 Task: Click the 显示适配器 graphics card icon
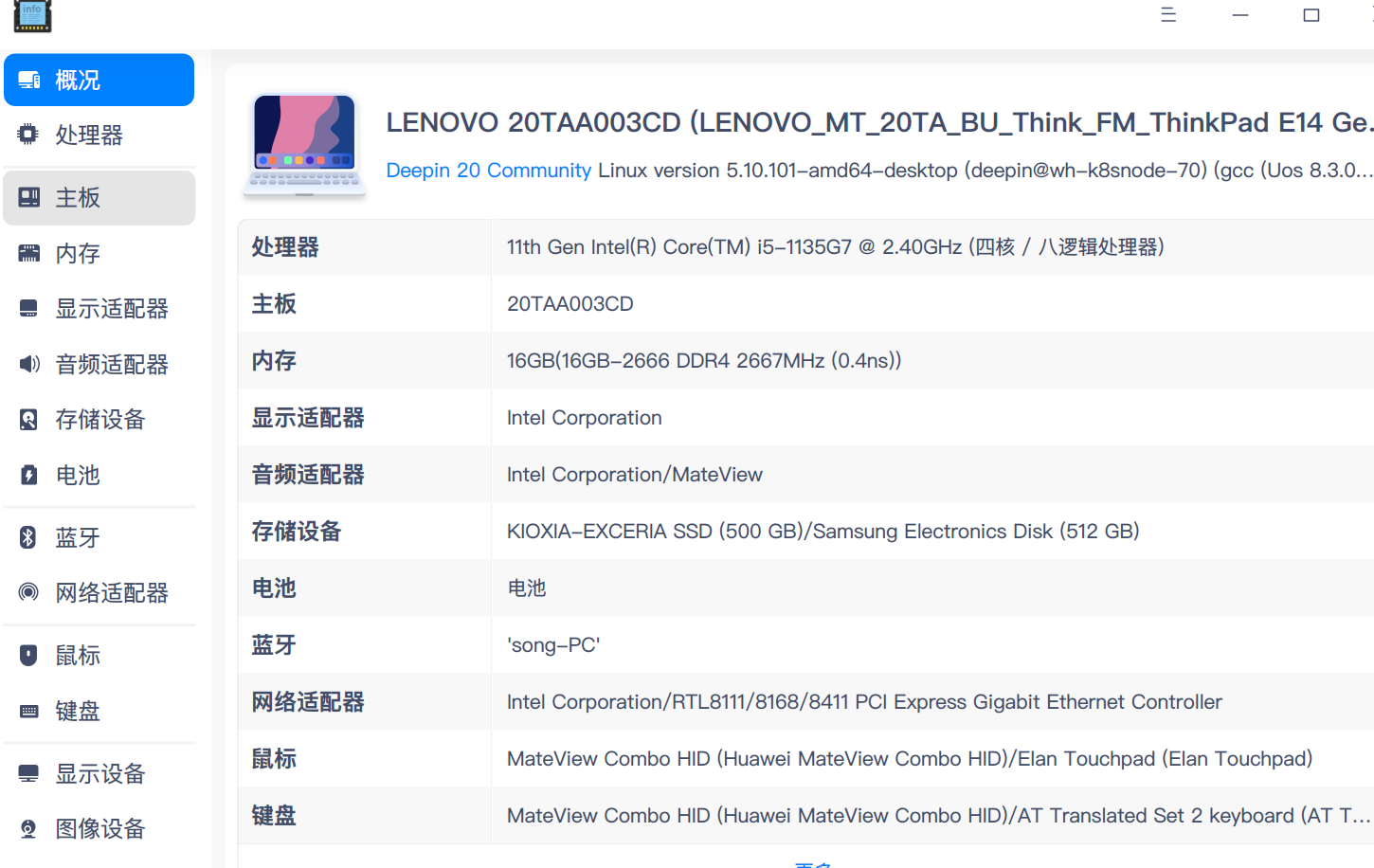pyautogui.click(x=29, y=309)
